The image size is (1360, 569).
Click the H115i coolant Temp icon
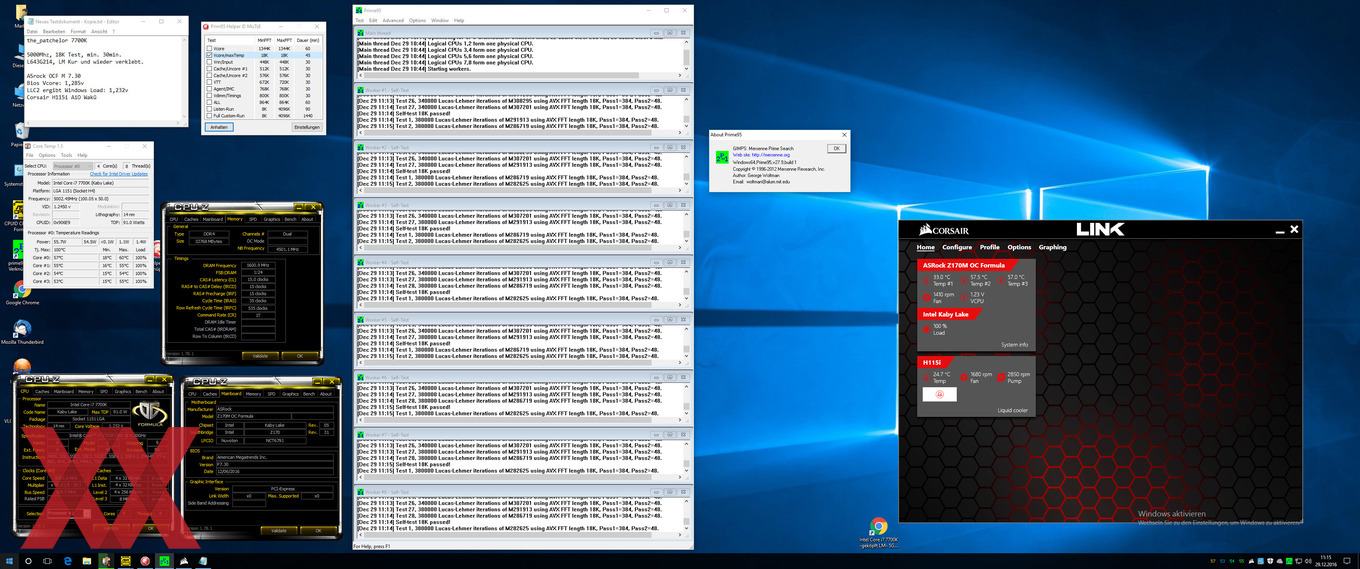coord(926,378)
